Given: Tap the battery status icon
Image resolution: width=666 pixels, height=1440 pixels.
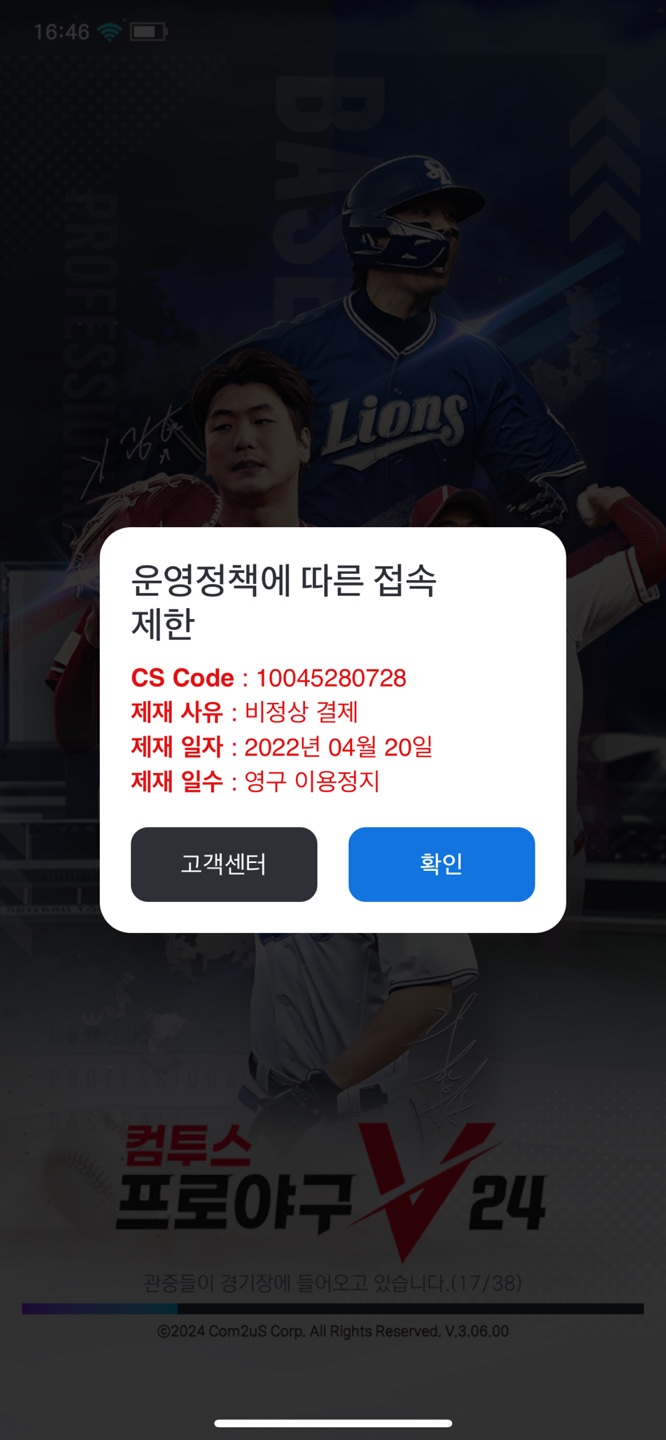Looking at the screenshot, I should point(148,32).
